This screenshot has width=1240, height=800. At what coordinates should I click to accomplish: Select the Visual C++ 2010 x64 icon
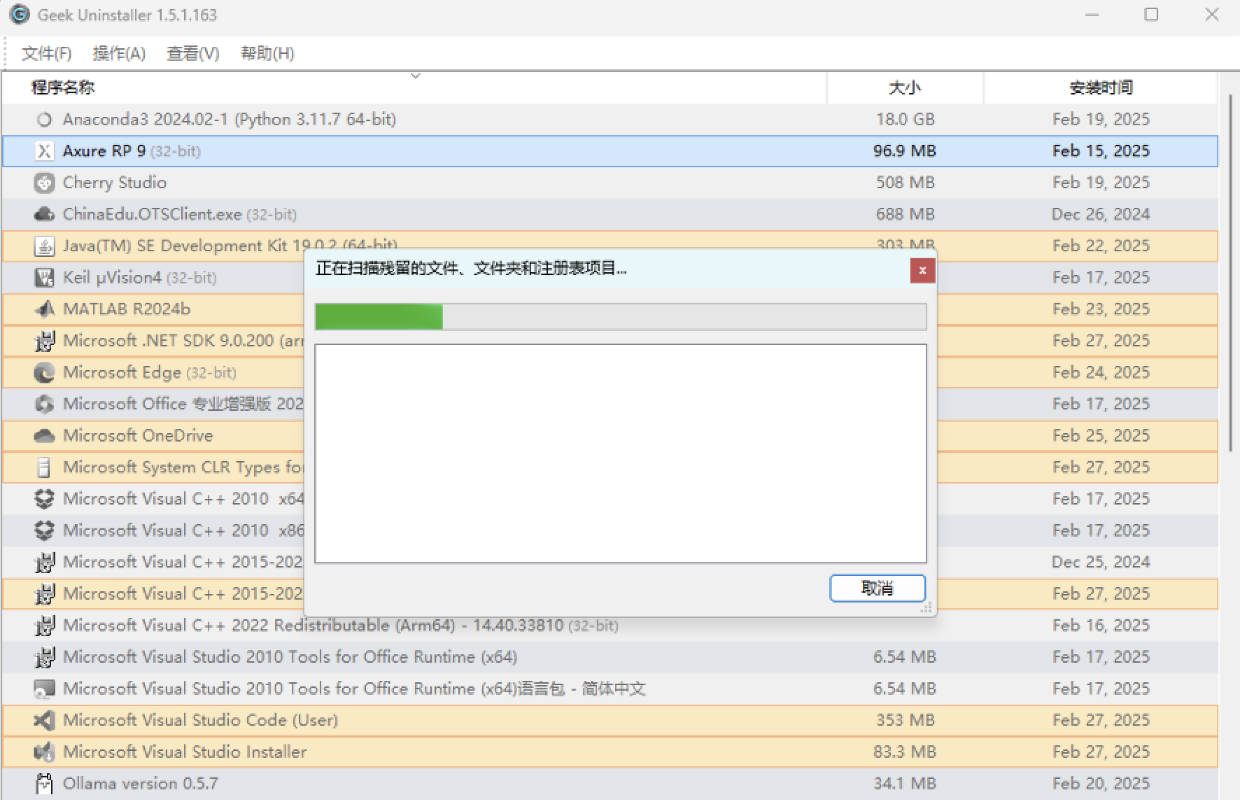(x=43, y=499)
